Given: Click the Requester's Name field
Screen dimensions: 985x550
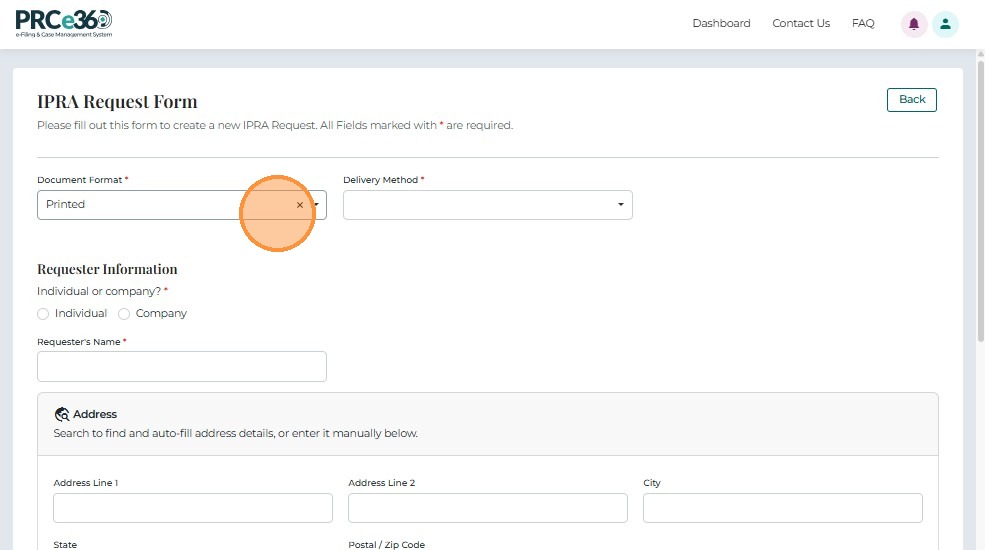Looking at the screenshot, I should (x=182, y=367).
